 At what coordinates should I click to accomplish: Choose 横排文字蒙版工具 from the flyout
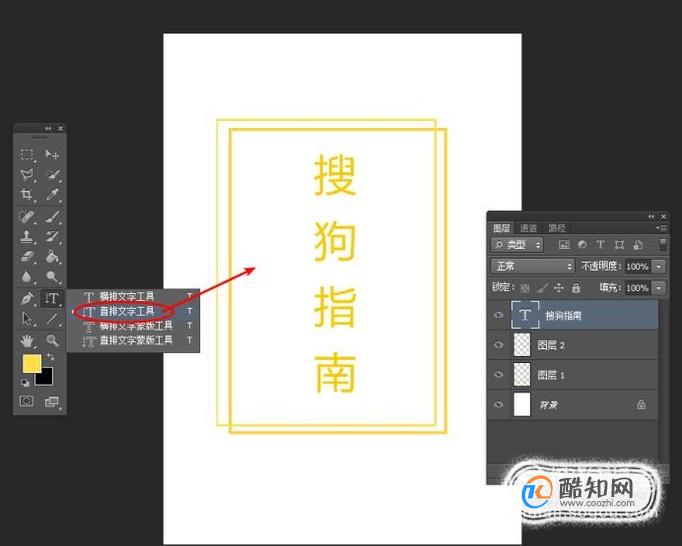coord(134,325)
